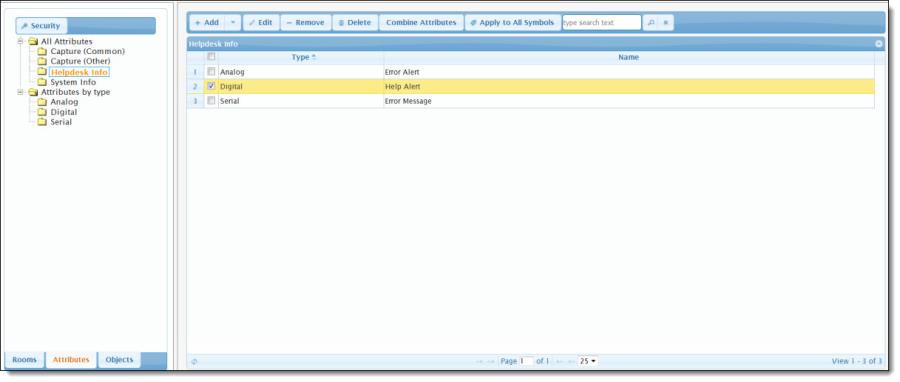Open the Capture (Other) folder
The width and height of the screenshot is (900, 382).
pos(80,61)
